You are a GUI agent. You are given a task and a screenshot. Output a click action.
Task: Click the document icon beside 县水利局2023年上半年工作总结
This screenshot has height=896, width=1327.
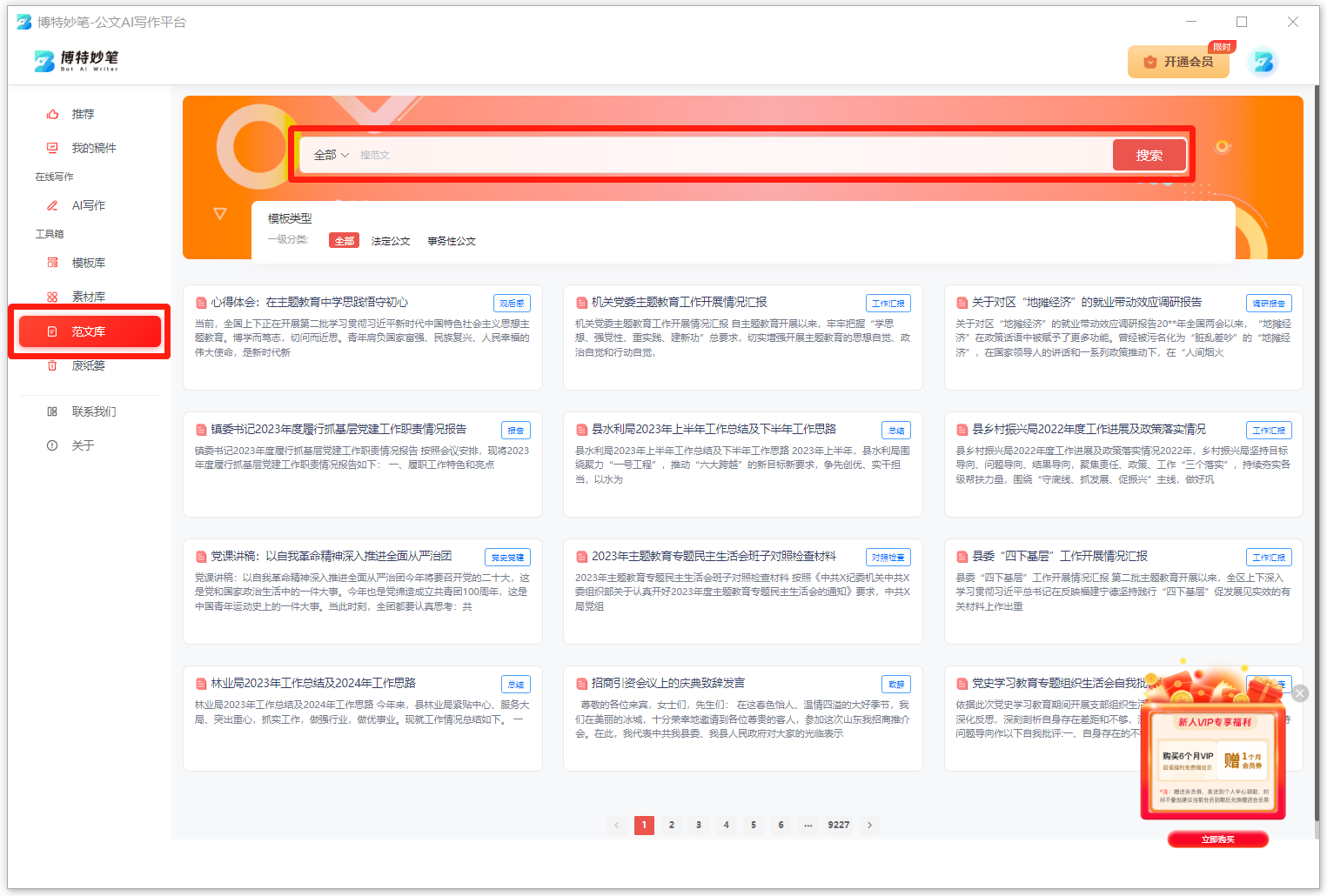pyautogui.click(x=582, y=430)
